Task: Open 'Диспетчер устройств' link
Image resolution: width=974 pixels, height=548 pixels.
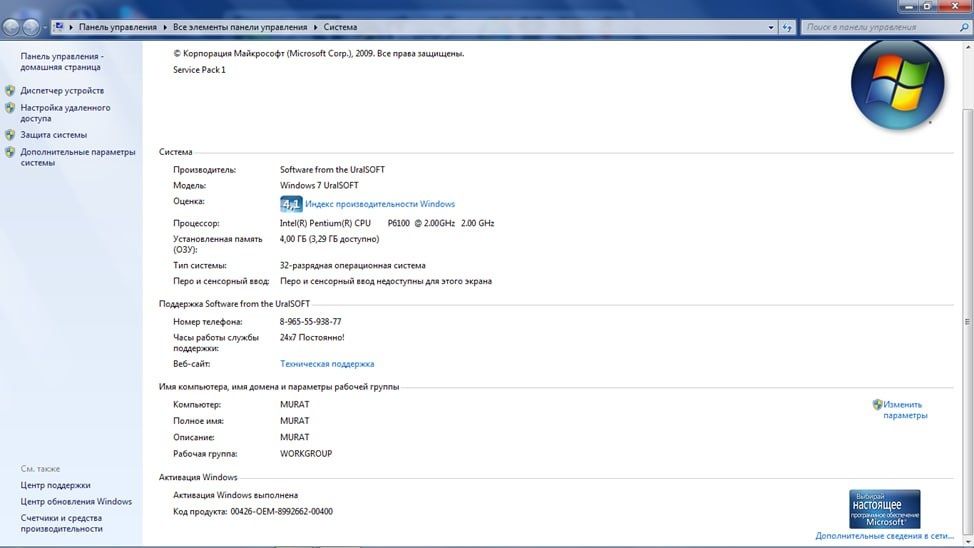Action: [62, 90]
